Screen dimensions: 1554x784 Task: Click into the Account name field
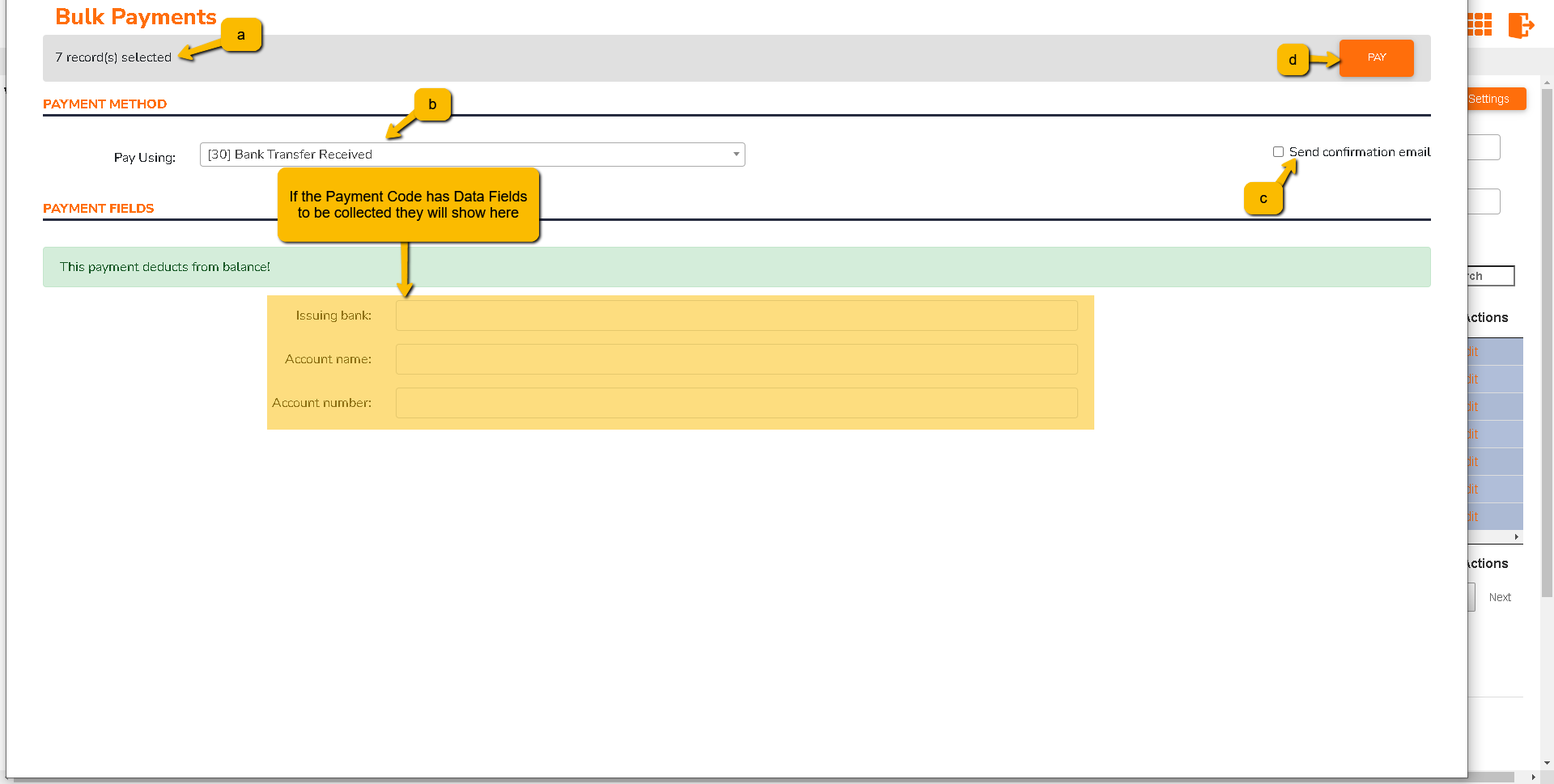pos(736,359)
